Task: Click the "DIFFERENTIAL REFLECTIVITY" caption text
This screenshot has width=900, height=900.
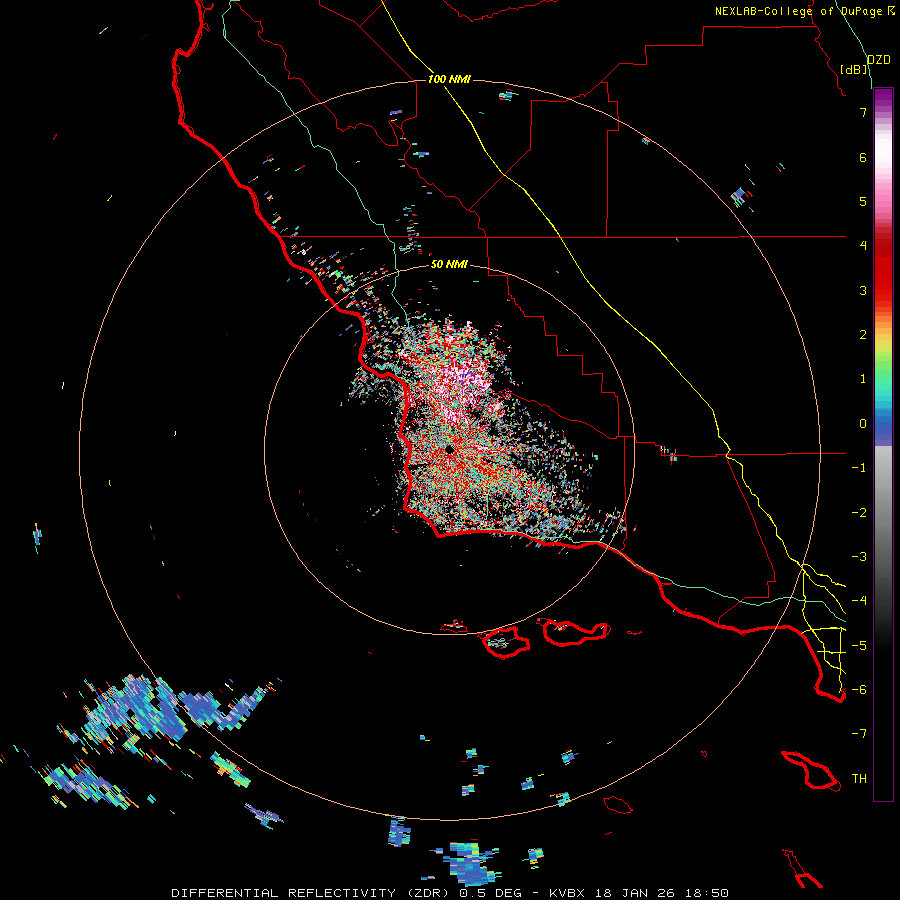Action: tap(284, 893)
